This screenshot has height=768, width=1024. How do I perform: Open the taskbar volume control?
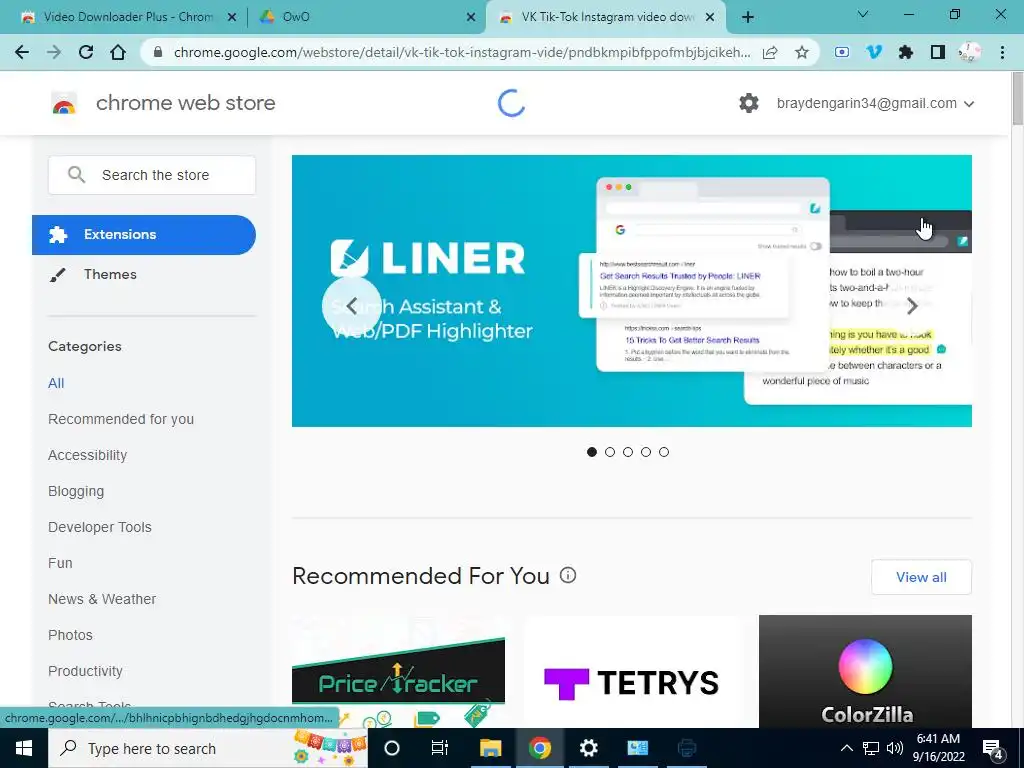895,748
